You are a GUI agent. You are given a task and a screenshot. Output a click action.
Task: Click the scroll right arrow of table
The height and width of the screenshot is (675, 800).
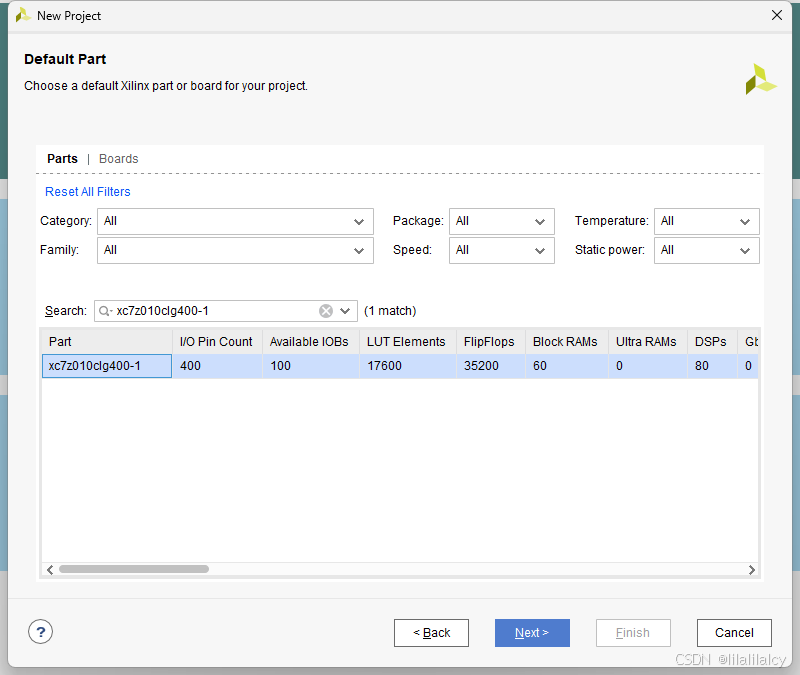pyautogui.click(x=752, y=569)
